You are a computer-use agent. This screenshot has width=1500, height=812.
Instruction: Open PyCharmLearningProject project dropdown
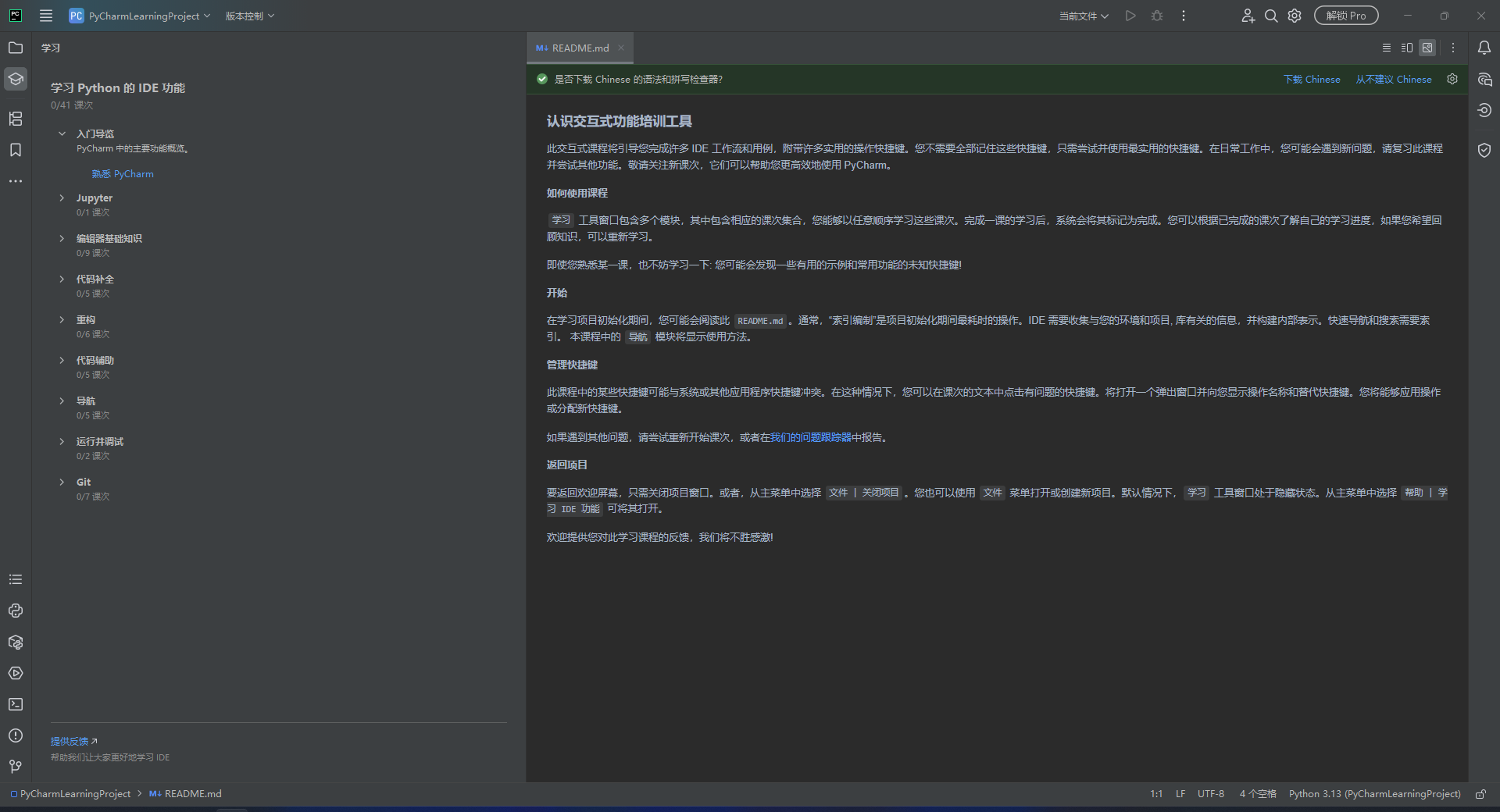(140, 16)
